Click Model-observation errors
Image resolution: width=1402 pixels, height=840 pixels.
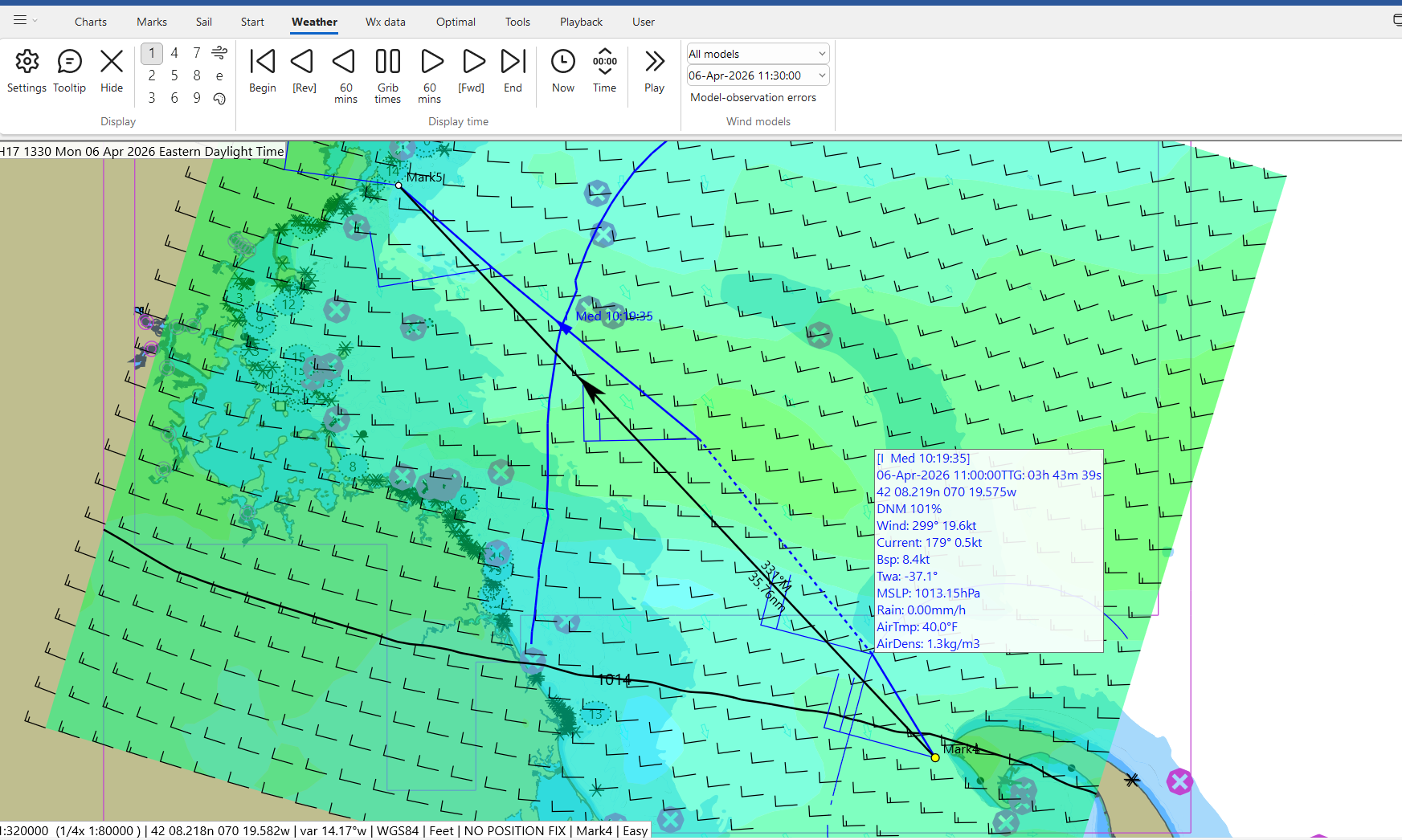[x=754, y=97]
